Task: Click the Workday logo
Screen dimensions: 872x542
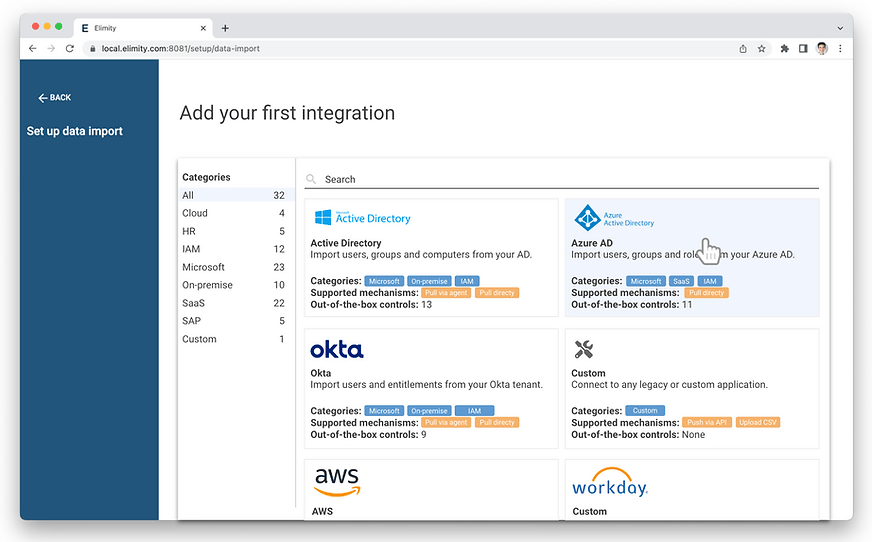Action: 610,482
